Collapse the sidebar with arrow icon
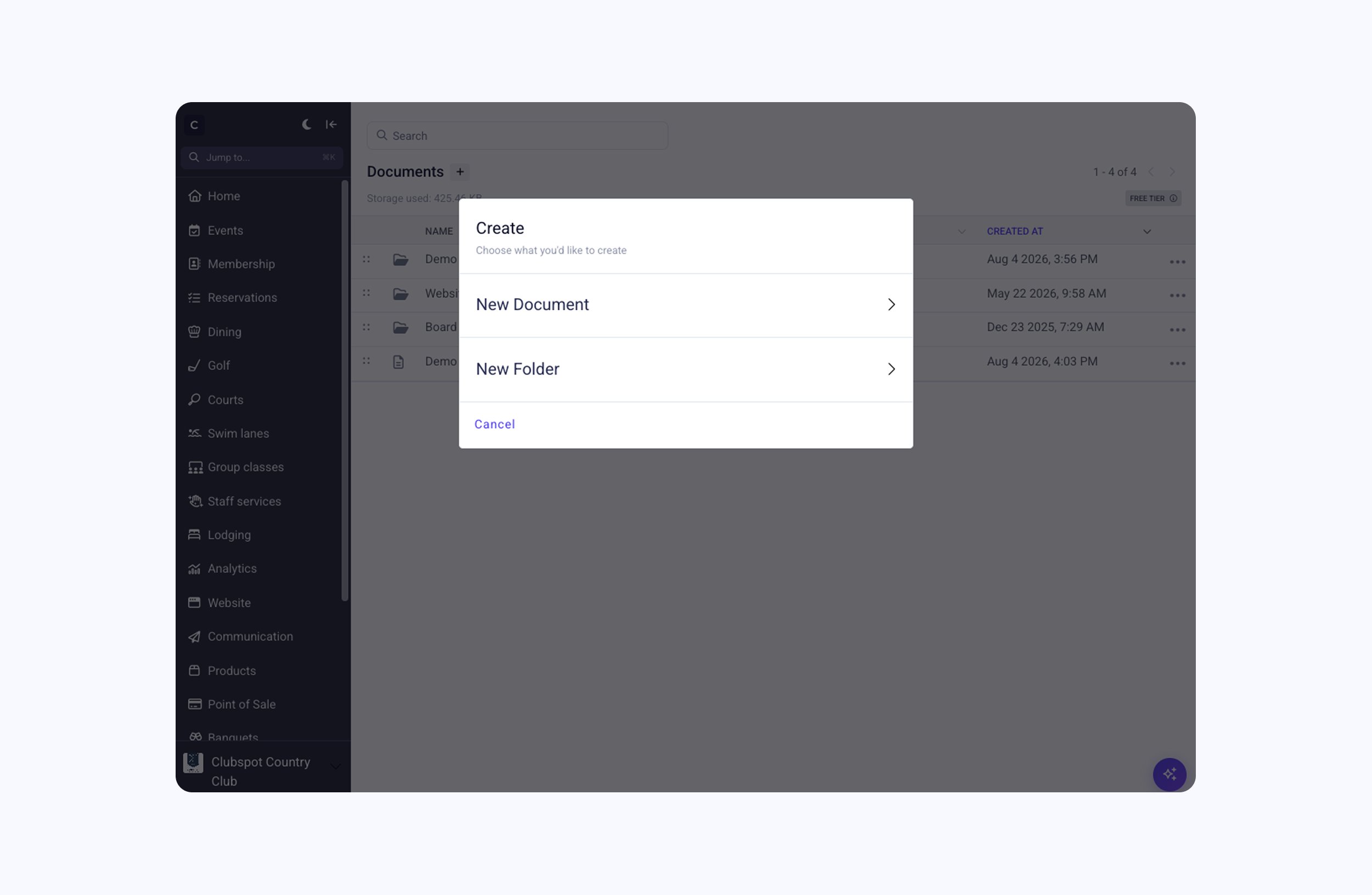Image resolution: width=1372 pixels, height=895 pixels. pyautogui.click(x=331, y=125)
